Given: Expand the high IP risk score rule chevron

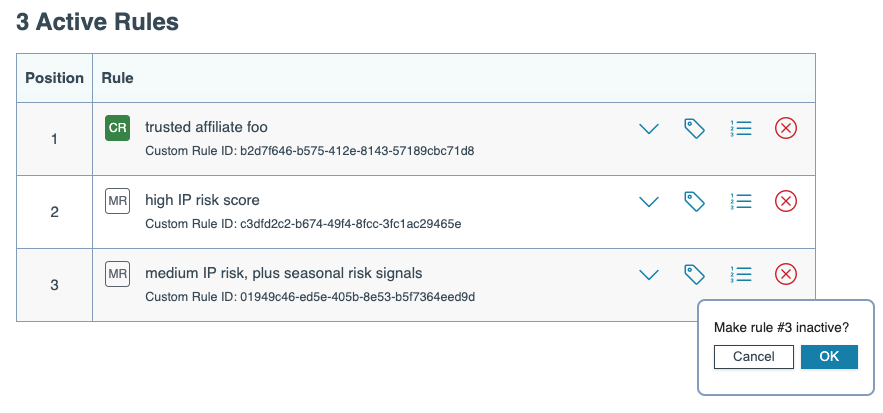Looking at the screenshot, I should 649,202.
